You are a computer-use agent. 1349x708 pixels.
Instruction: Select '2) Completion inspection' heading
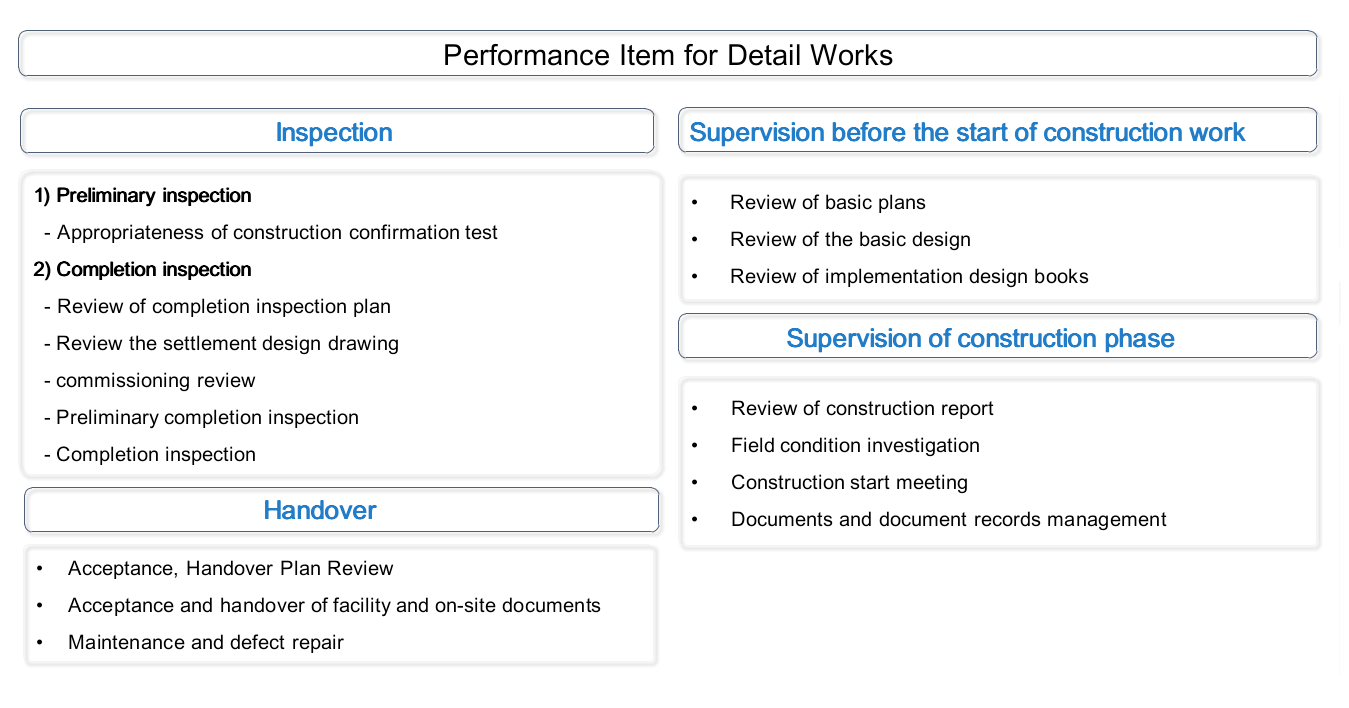pyautogui.click(x=143, y=269)
